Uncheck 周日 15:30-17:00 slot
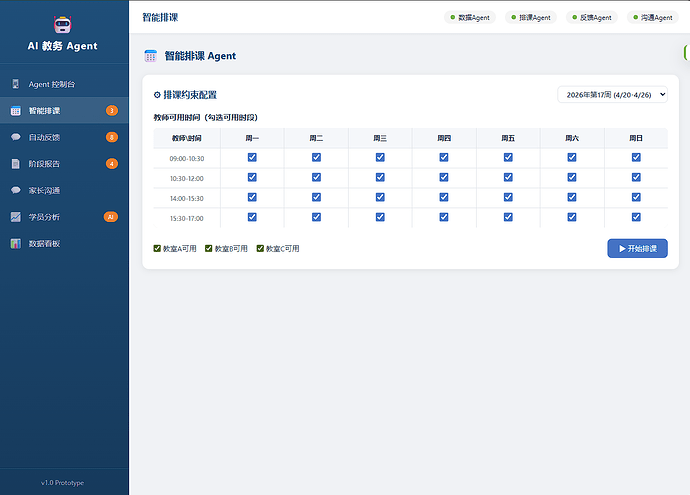Viewport: 690px width, 495px height. (x=636, y=217)
